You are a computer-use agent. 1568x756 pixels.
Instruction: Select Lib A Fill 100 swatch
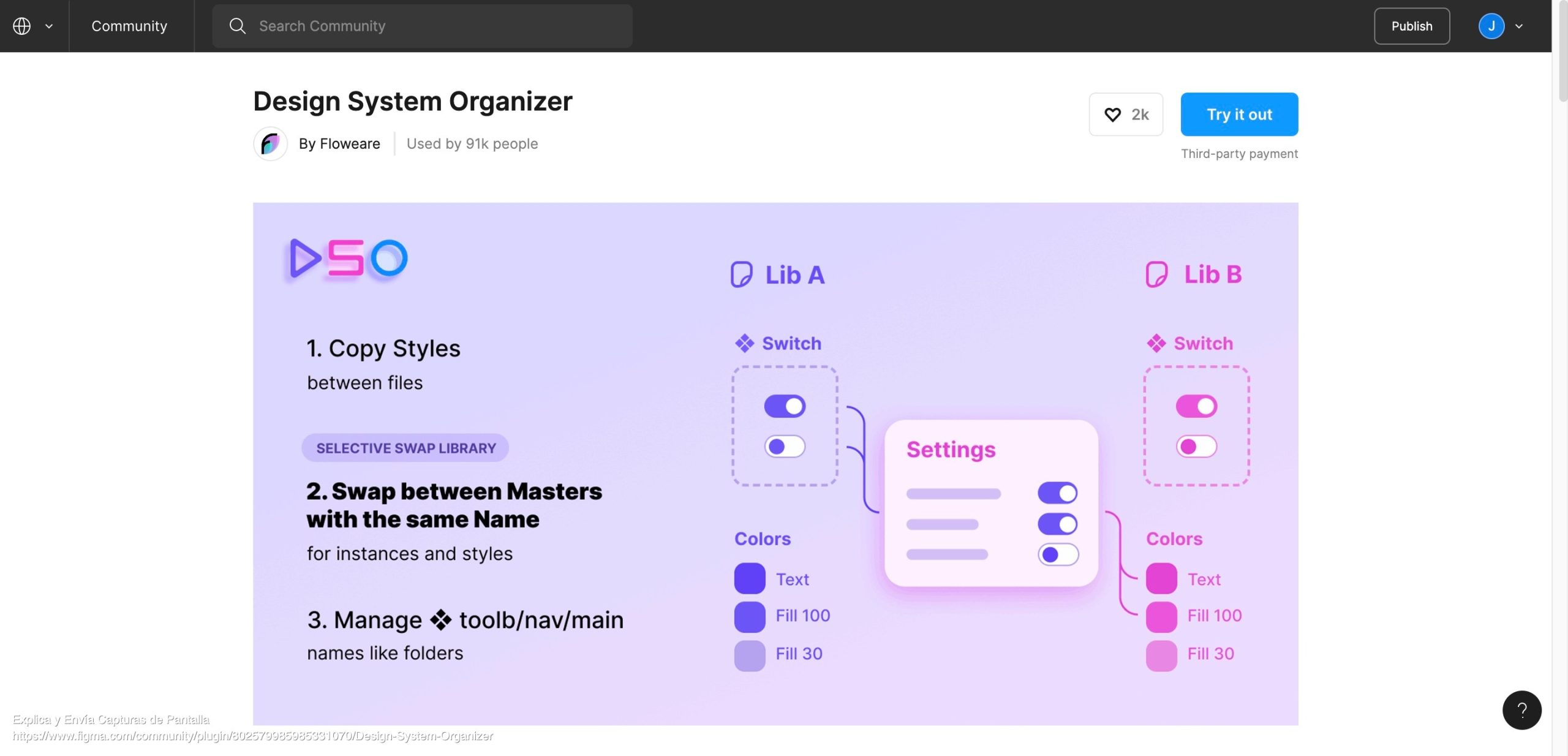pos(750,616)
